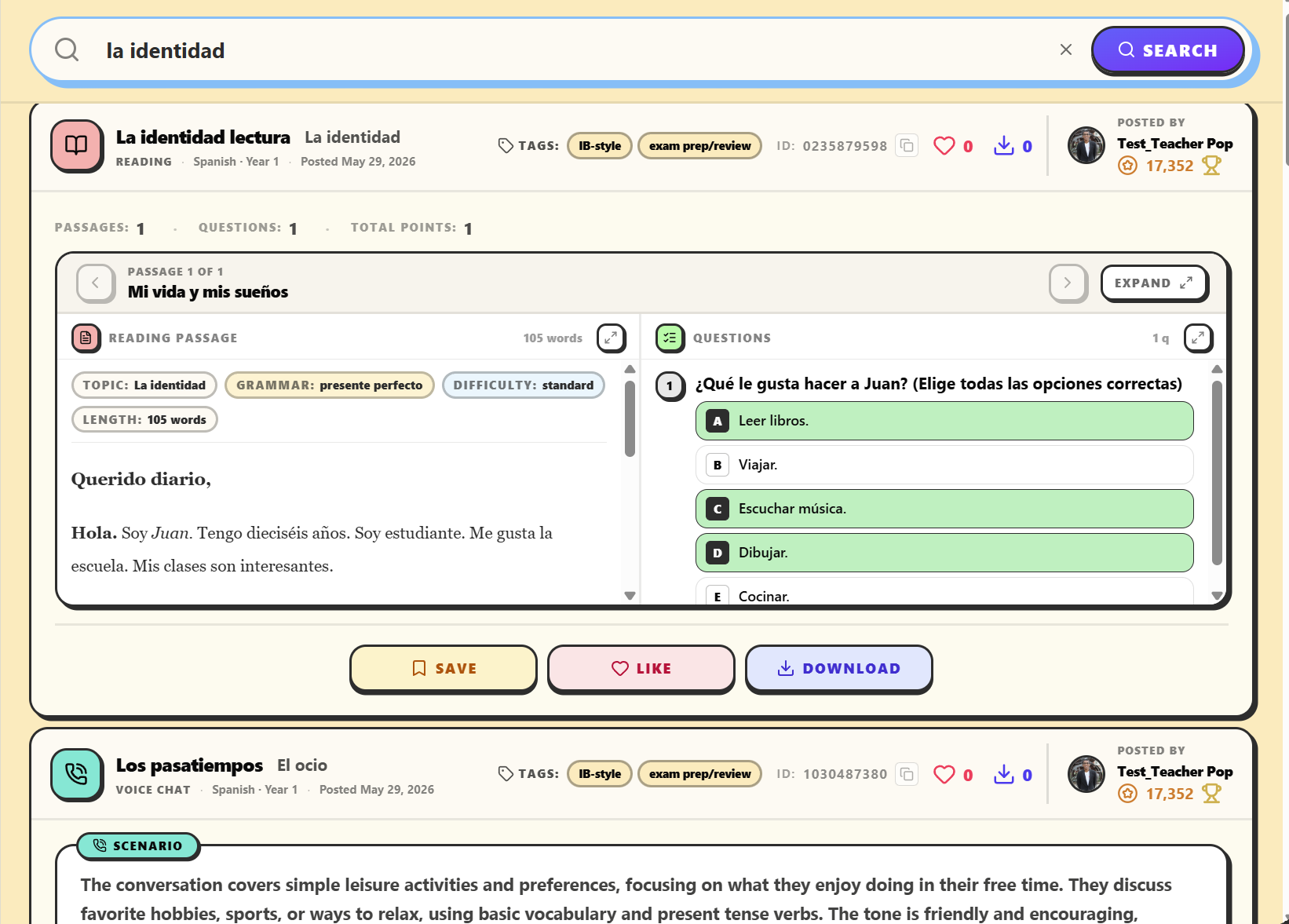Select the IB-style tag on La identidad
The image size is (1289, 924).
[x=600, y=146]
